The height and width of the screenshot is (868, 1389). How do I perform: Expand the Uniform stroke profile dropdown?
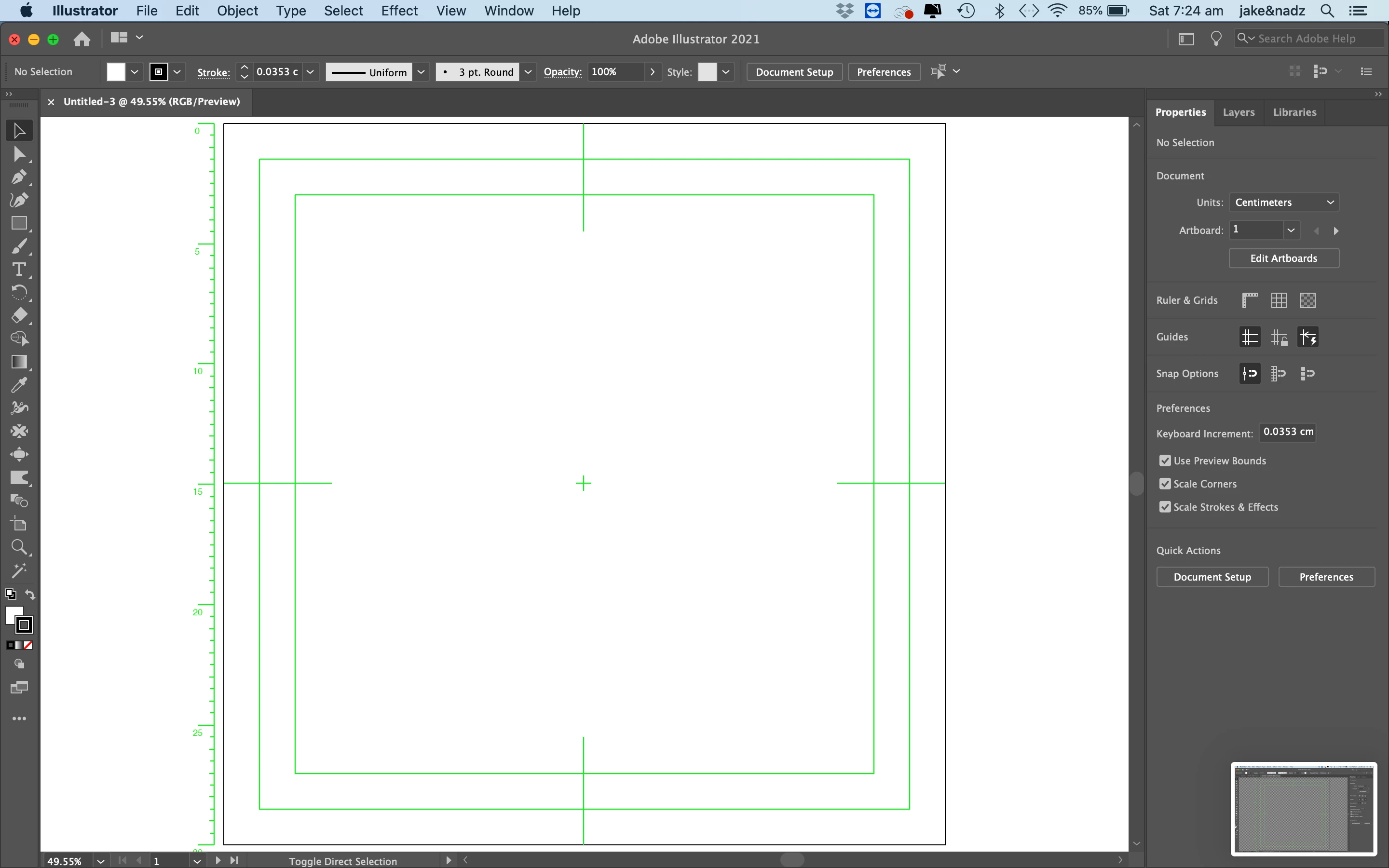pos(421,72)
